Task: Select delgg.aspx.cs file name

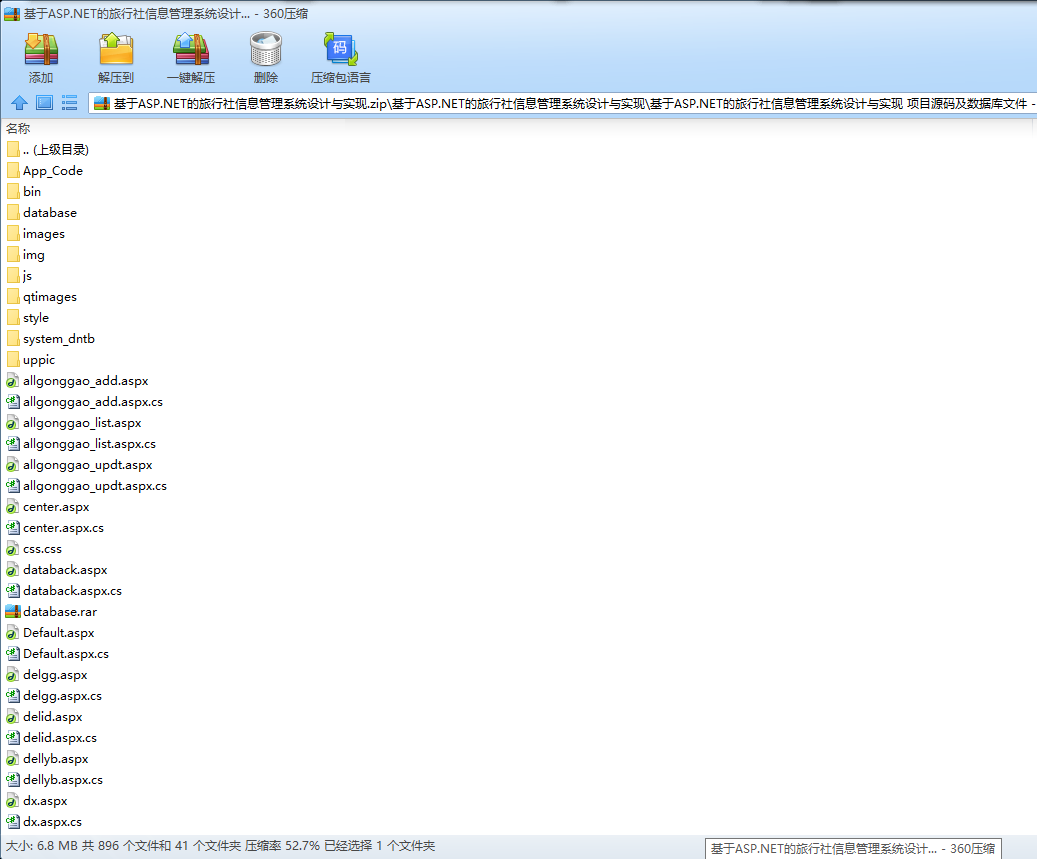Action: [62, 696]
